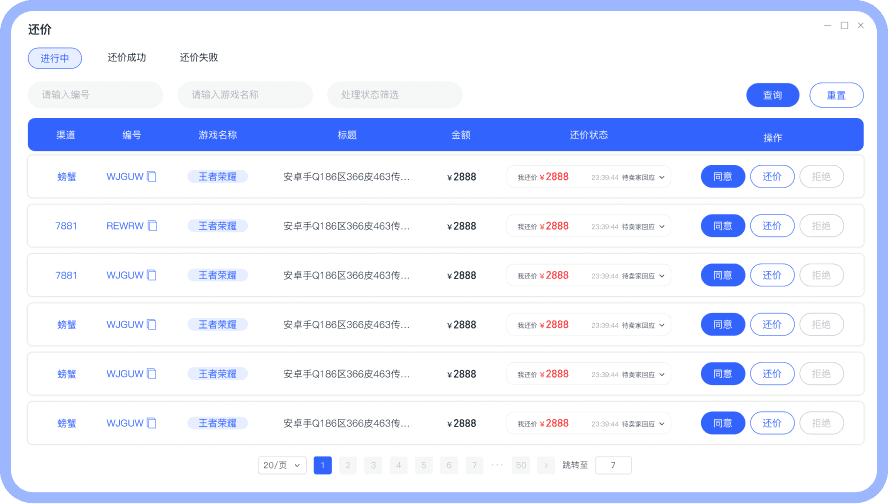This screenshot has width=888, height=504.
Task: Click the 跳转至 page number input
Action: pyautogui.click(x=613, y=465)
